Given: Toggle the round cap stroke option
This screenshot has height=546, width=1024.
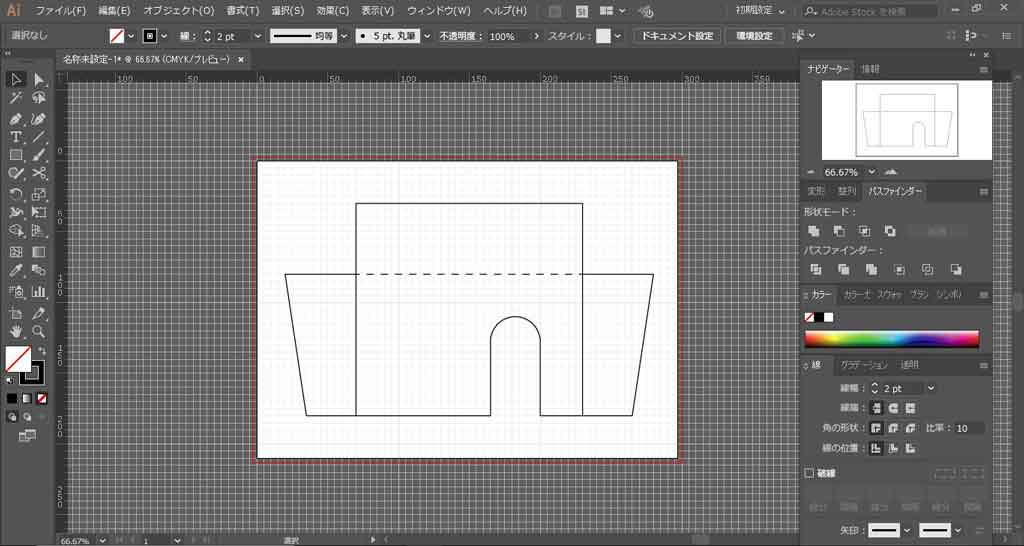Looking at the screenshot, I should (892, 408).
